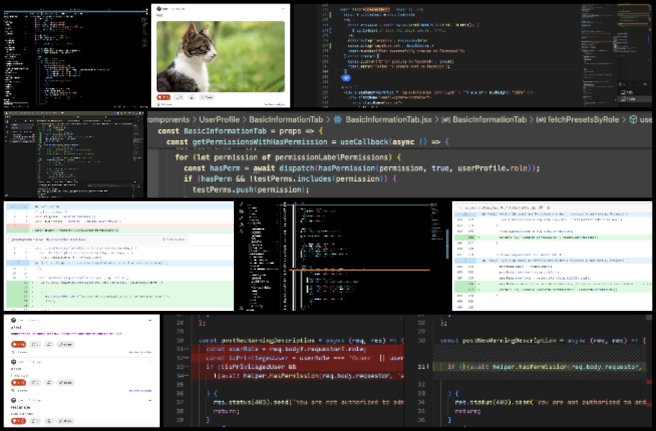The image size is (656, 431).
Task: Click the blue lightbulb icon in the code gutter
Action: [x=346, y=78]
